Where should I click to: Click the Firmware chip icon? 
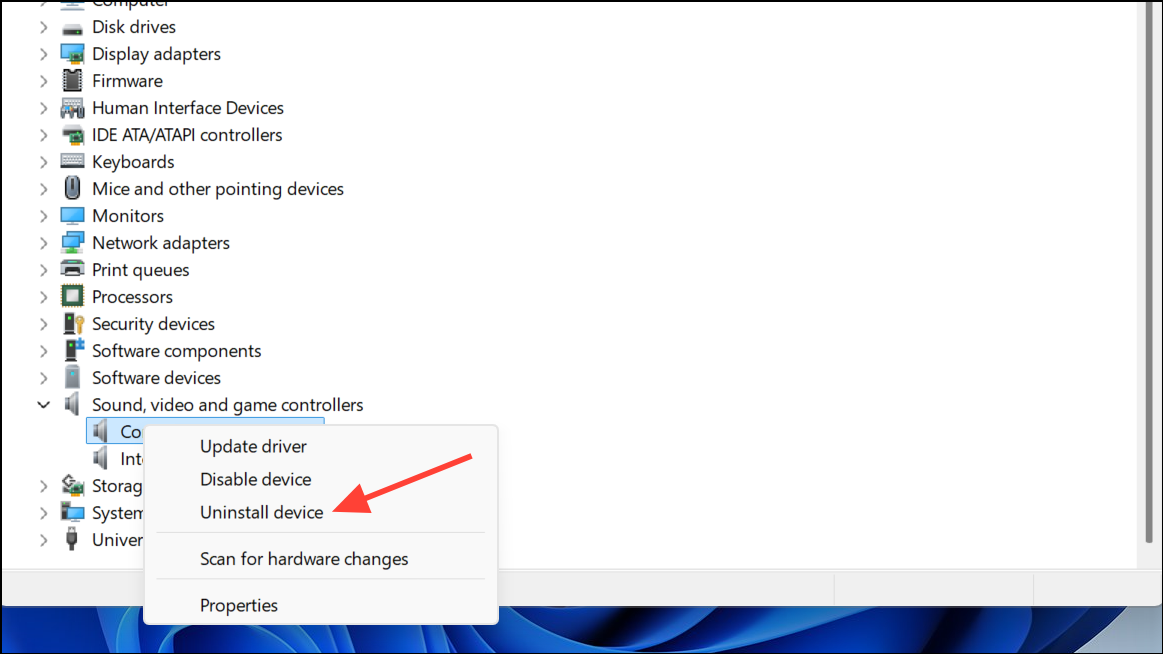pyautogui.click(x=72, y=81)
